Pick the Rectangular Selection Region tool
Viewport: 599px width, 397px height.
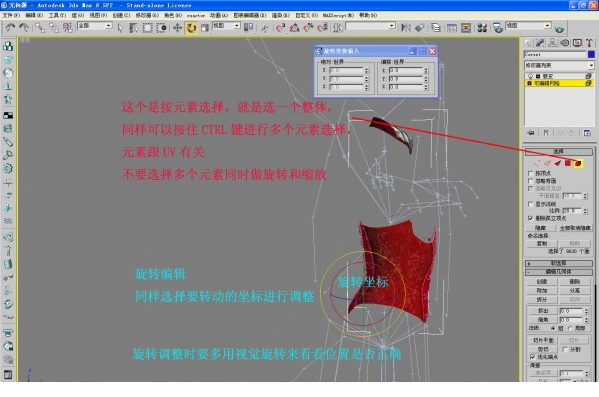(x=147, y=28)
